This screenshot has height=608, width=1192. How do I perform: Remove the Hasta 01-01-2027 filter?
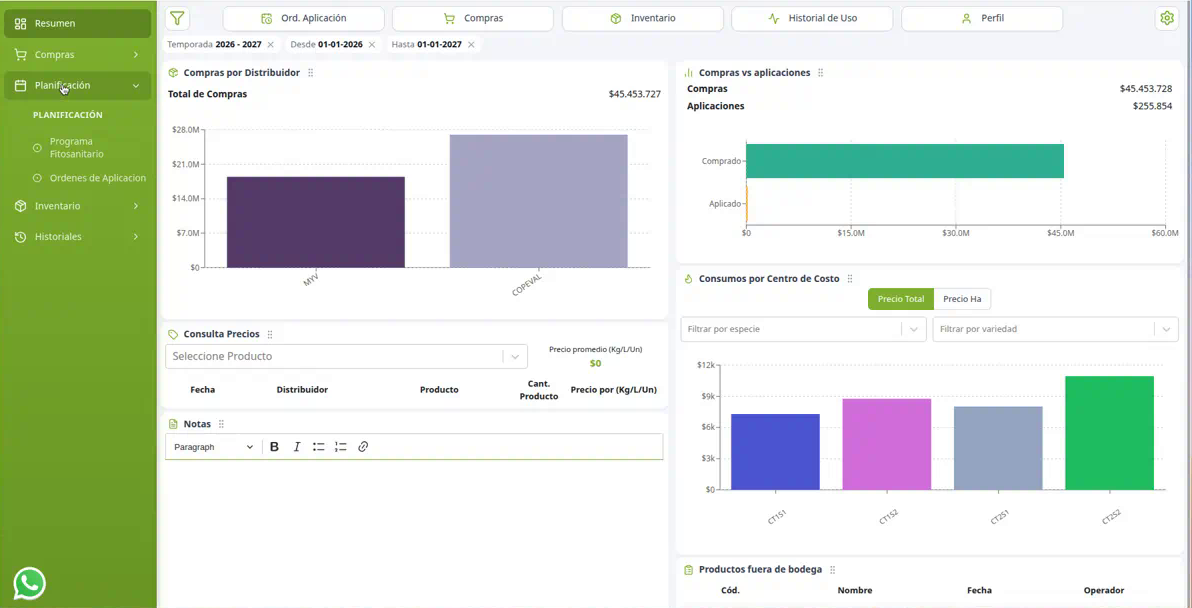[x=471, y=45]
